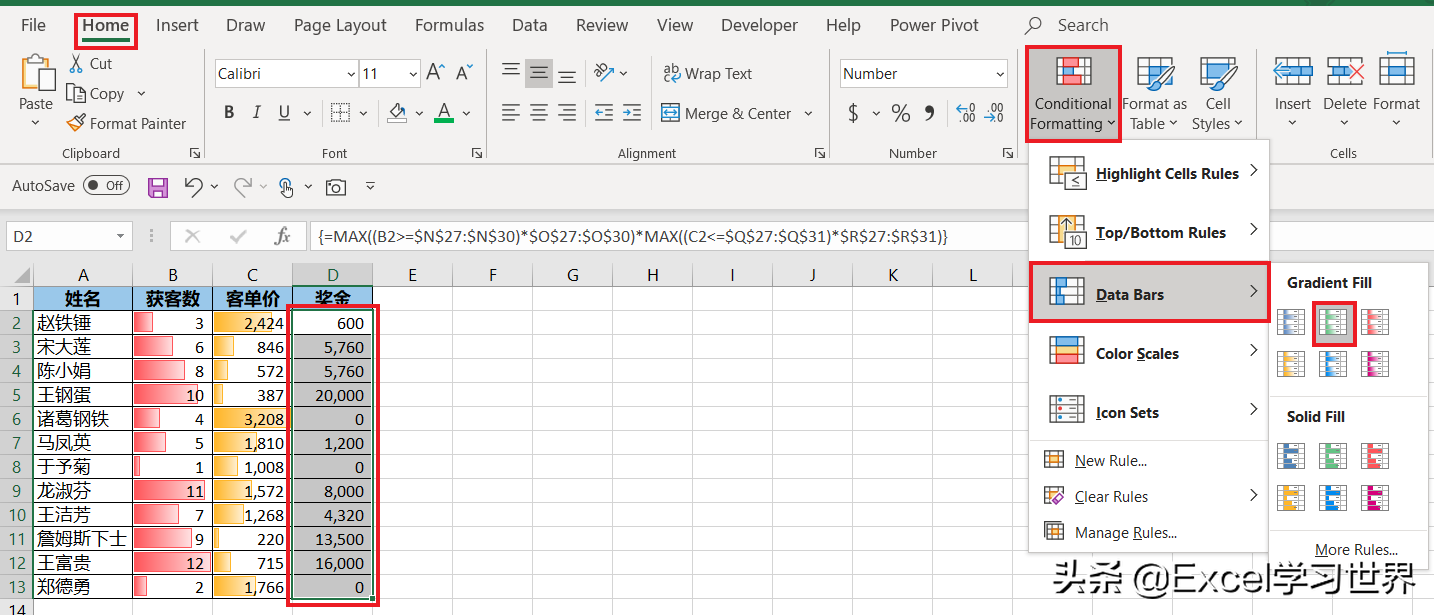Open the Format as Table dropdown

pos(1154,94)
